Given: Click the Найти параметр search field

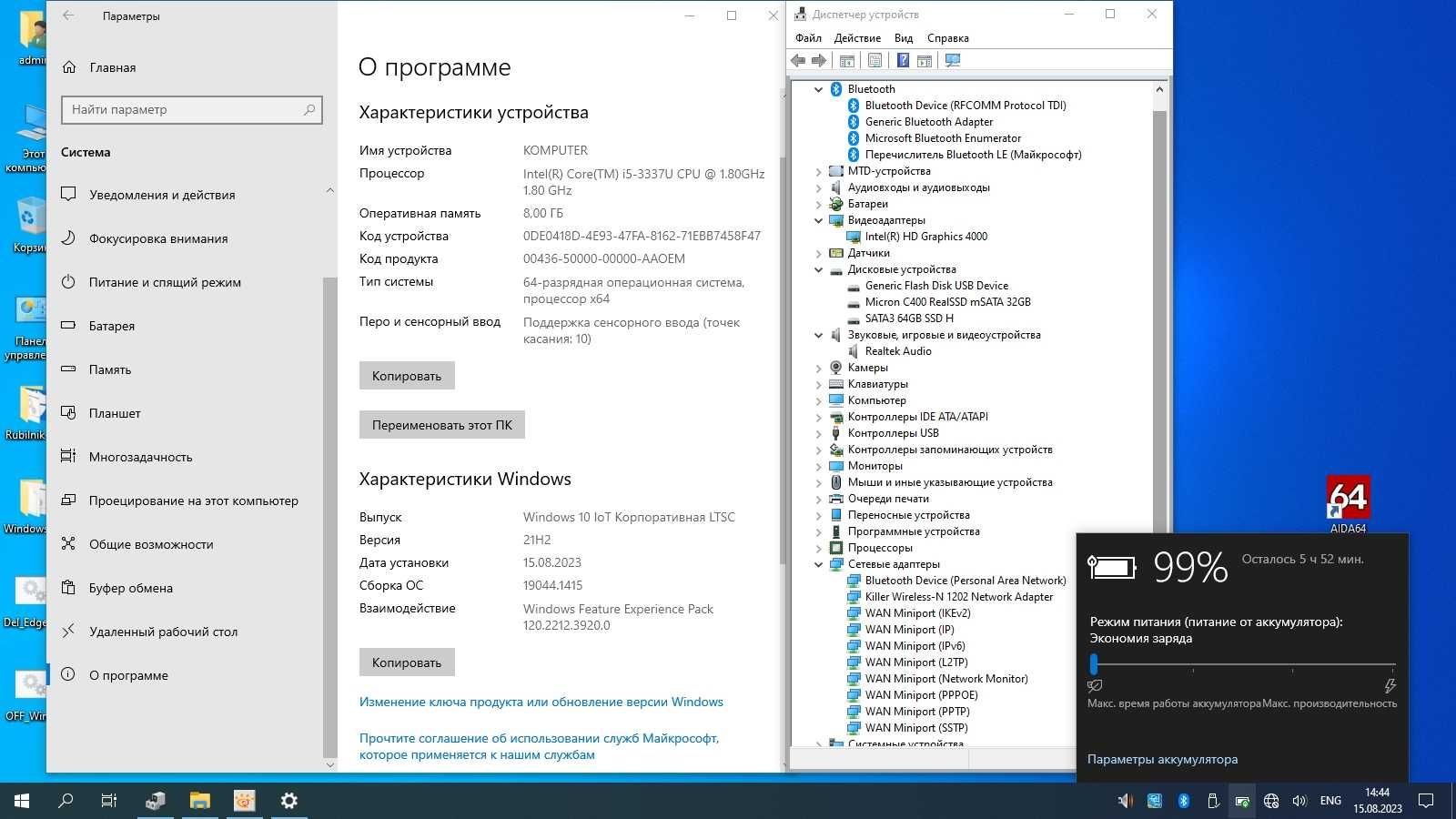Looking at the screenshot, I should [x=192, y=109].
